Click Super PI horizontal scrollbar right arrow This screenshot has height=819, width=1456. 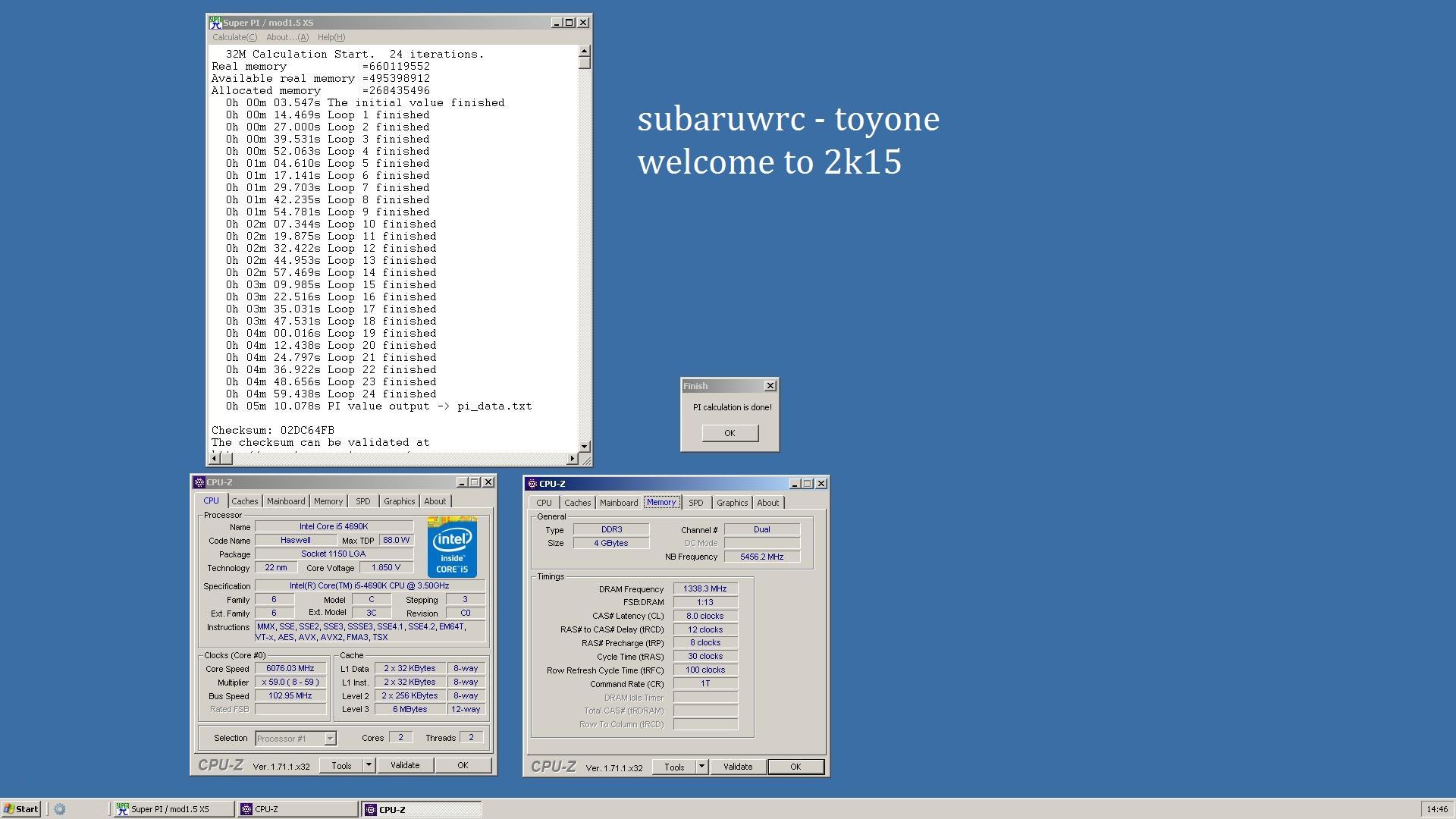click(x=572, y=458)
